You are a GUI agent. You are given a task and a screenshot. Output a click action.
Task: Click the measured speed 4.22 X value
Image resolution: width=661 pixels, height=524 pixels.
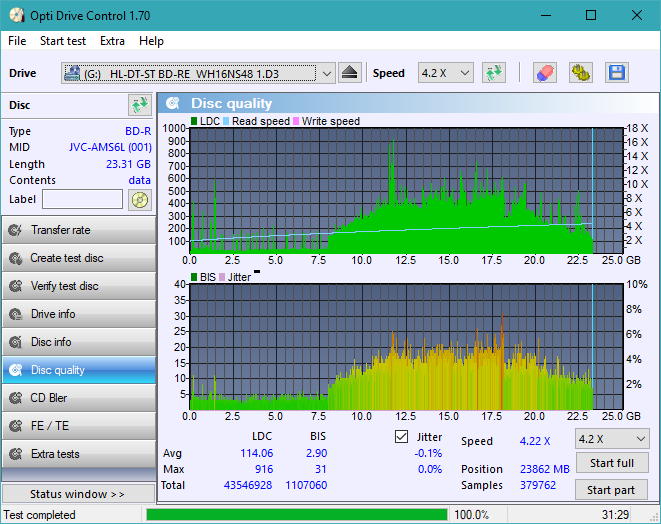(x=535, y=441)
